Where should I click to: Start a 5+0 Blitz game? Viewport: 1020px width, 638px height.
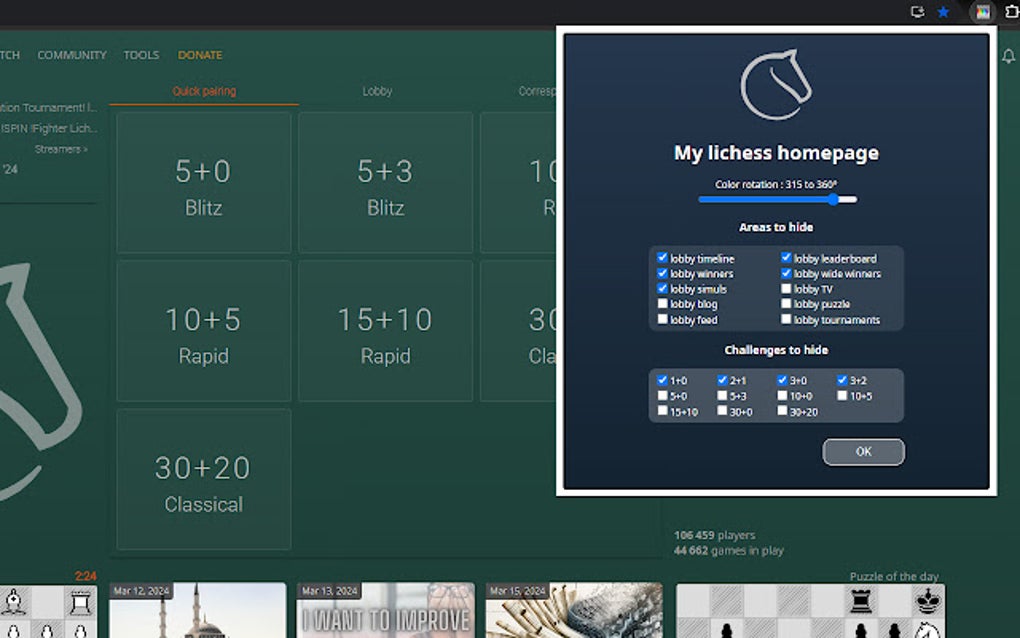[204, 183]
